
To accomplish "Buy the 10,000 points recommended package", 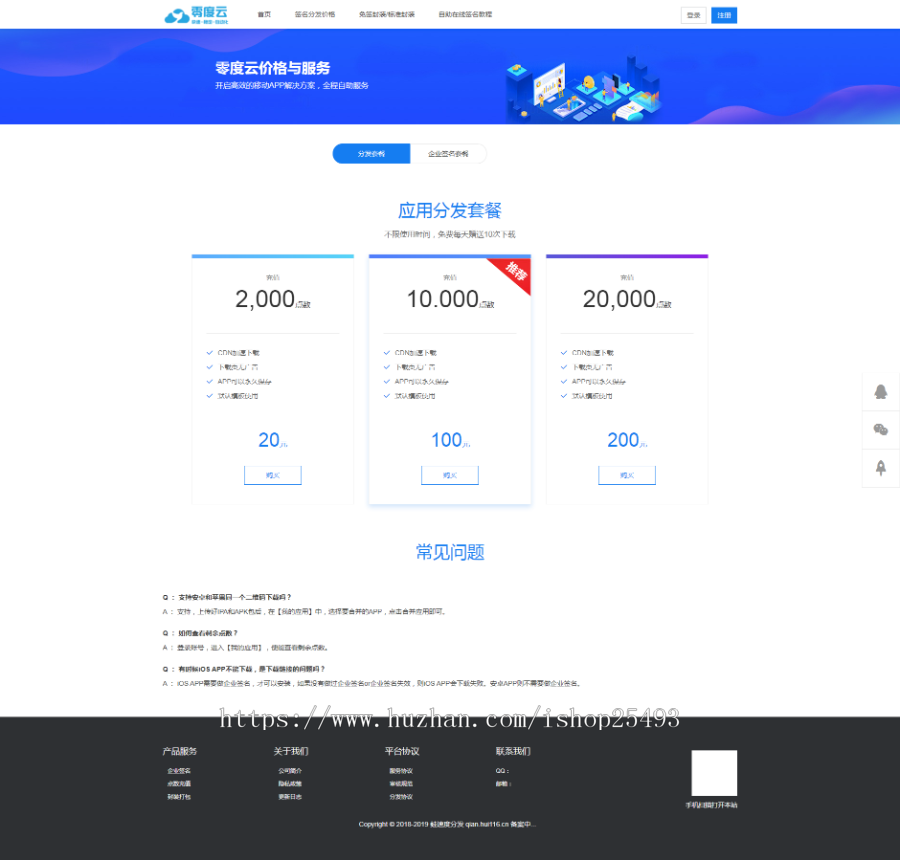I will point(449,475).
